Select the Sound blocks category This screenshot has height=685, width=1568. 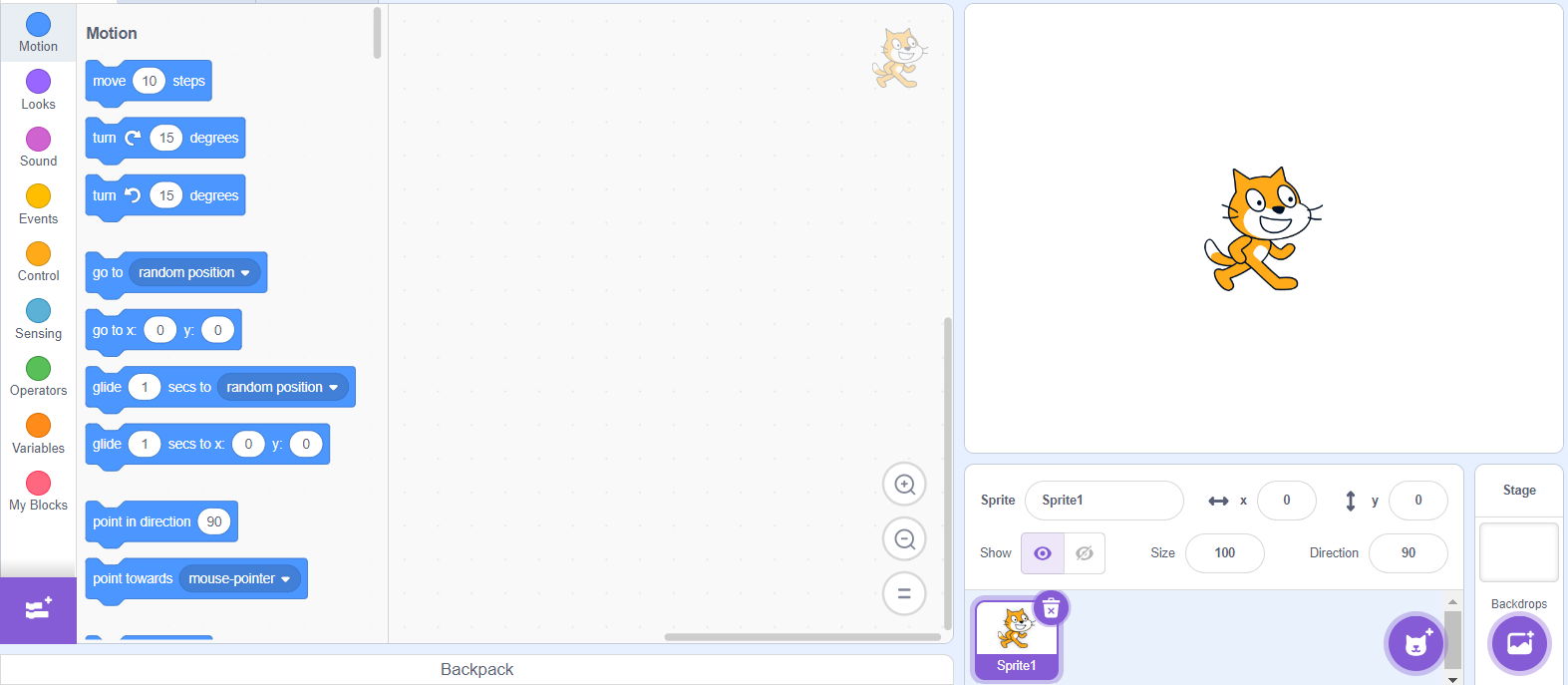[x=38, y=148]
